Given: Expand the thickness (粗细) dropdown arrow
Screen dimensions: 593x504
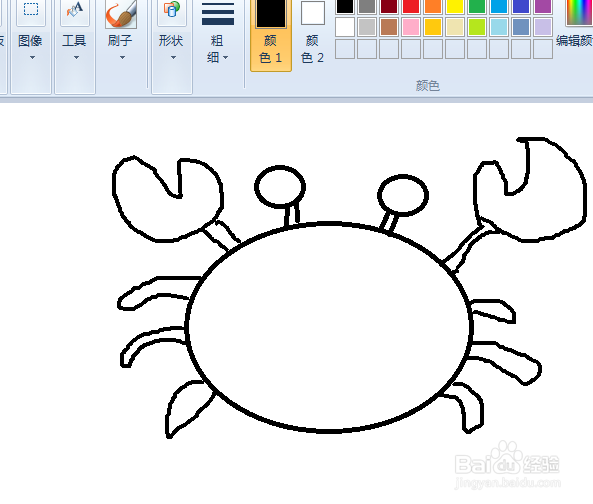Looking at the screenshot, I should point(226,57).
